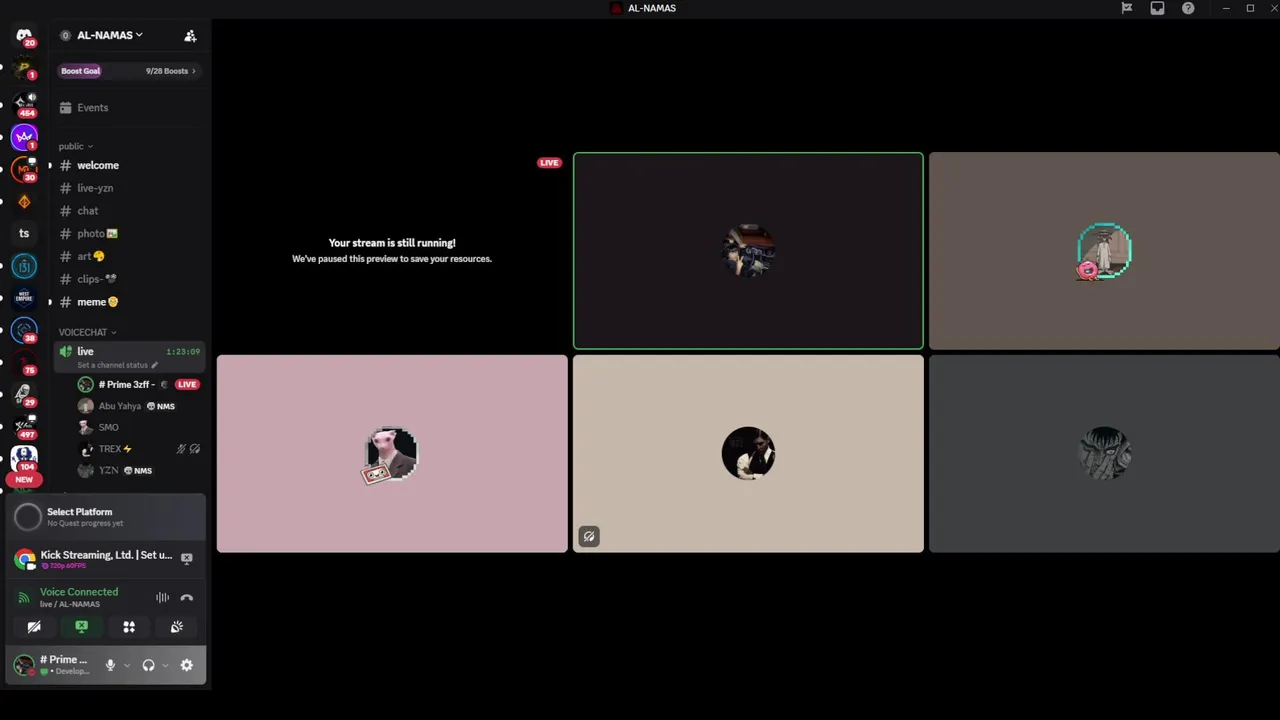The width and height of the screenshot is (1280, 720).
Task: Open AL-NAMAS server dropdown menu
Action: pyautogui.click(x=110, y=35)
